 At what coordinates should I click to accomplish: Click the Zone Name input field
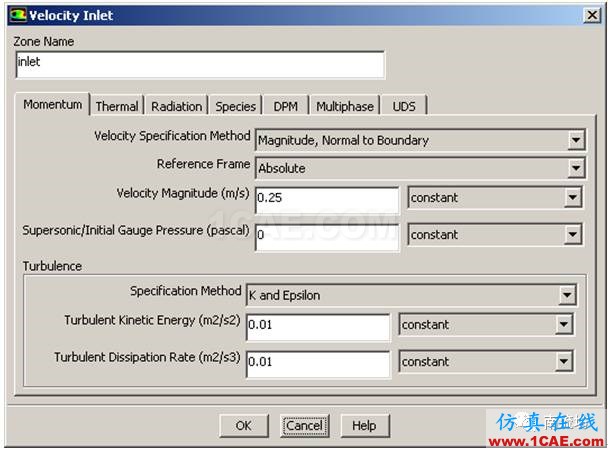(200, 65)
